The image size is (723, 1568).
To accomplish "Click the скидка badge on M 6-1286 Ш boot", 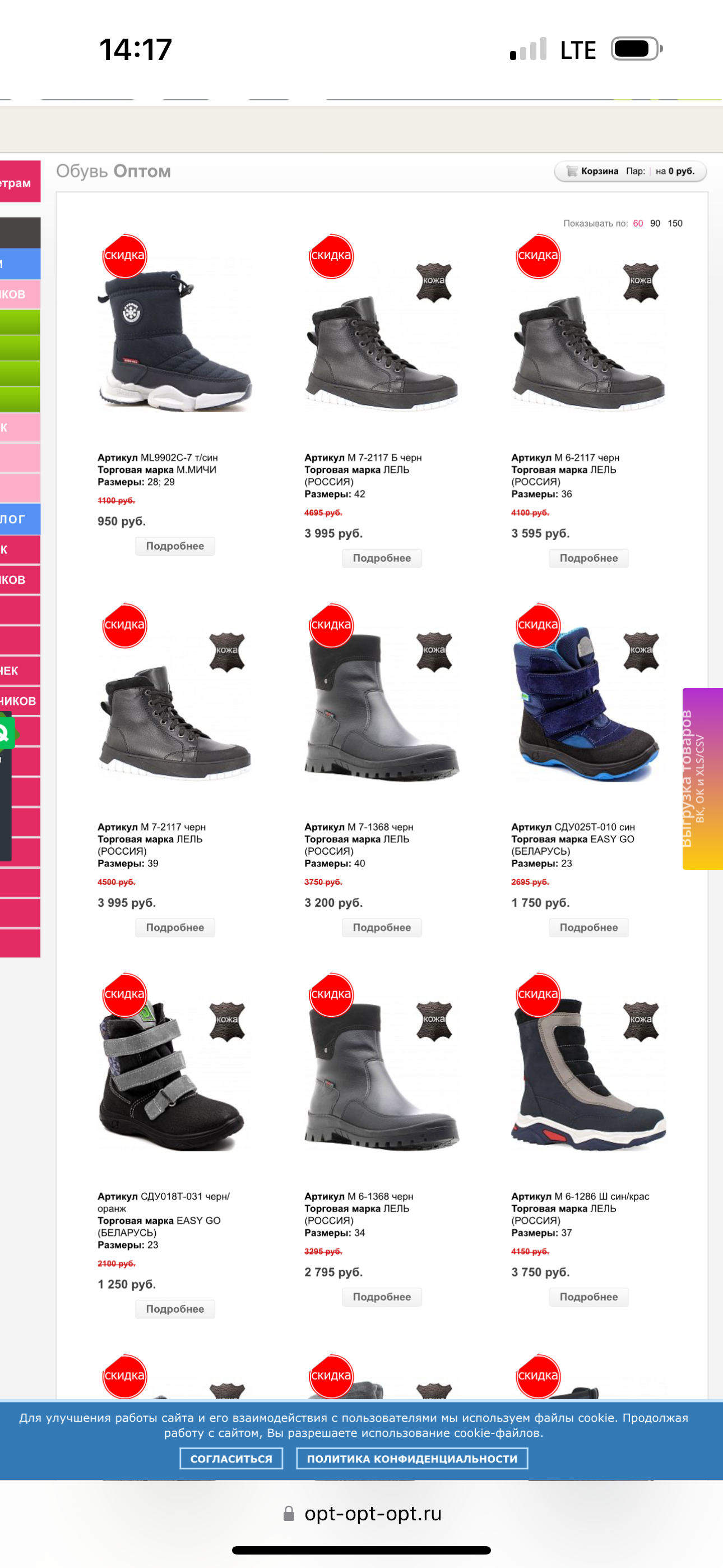I will point(538,995).
